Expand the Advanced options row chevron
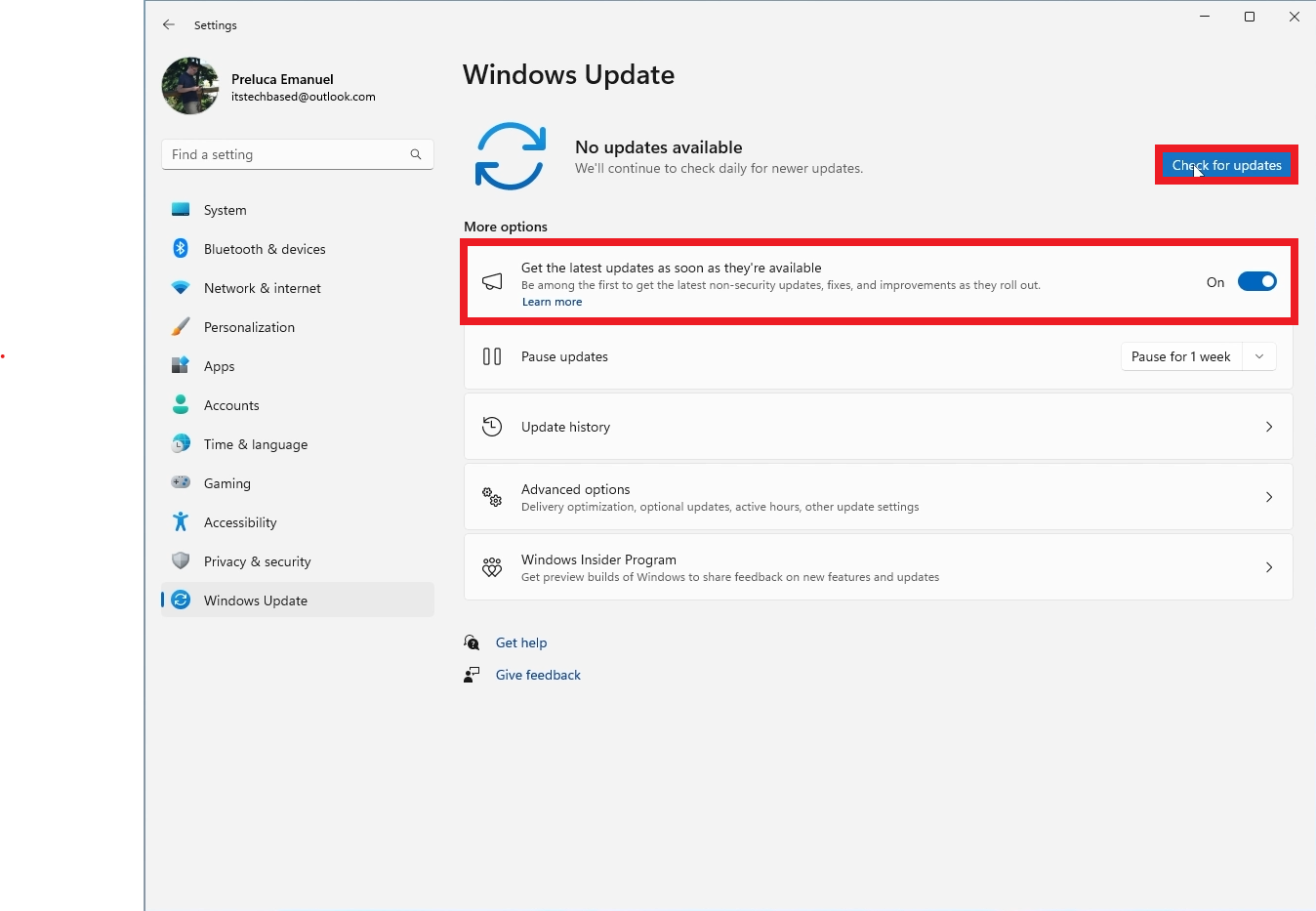The height and width of the screenshot is (911, 1316). (x=1269, y=497)
